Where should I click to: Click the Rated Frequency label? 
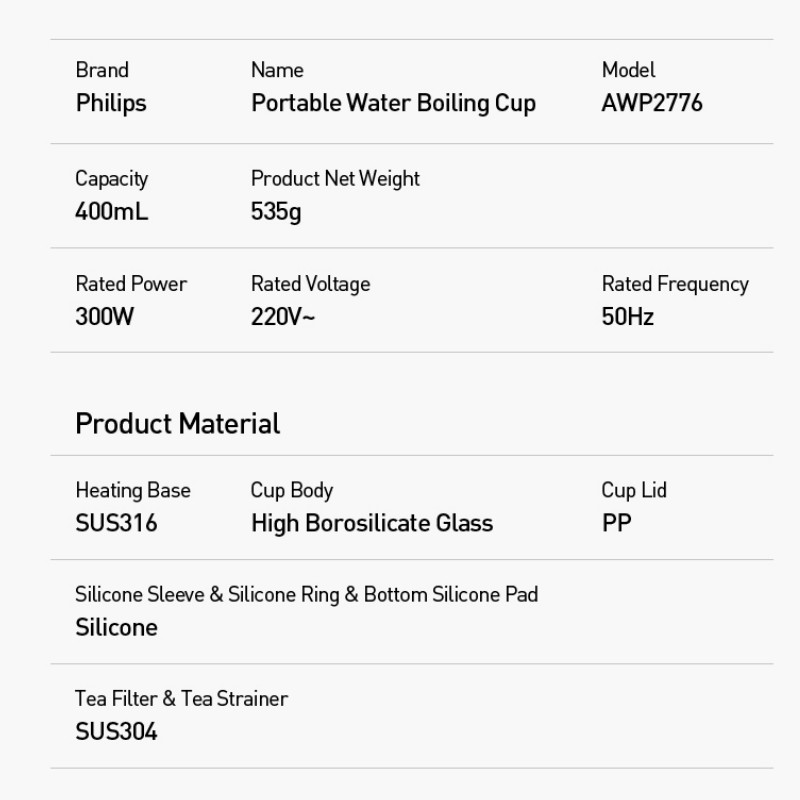click(675, 284)
